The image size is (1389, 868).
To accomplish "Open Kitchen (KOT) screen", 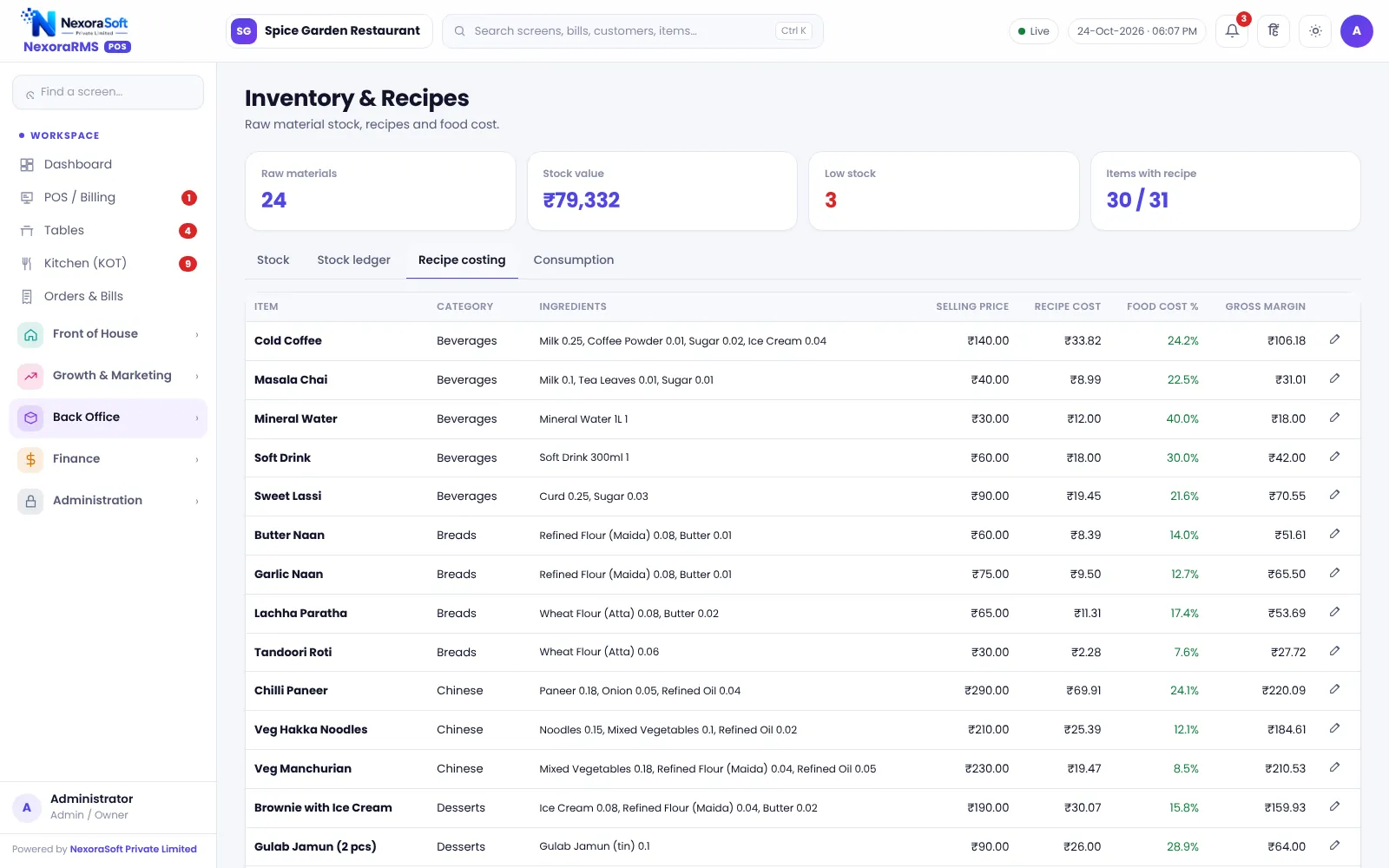I will point(109,263).
